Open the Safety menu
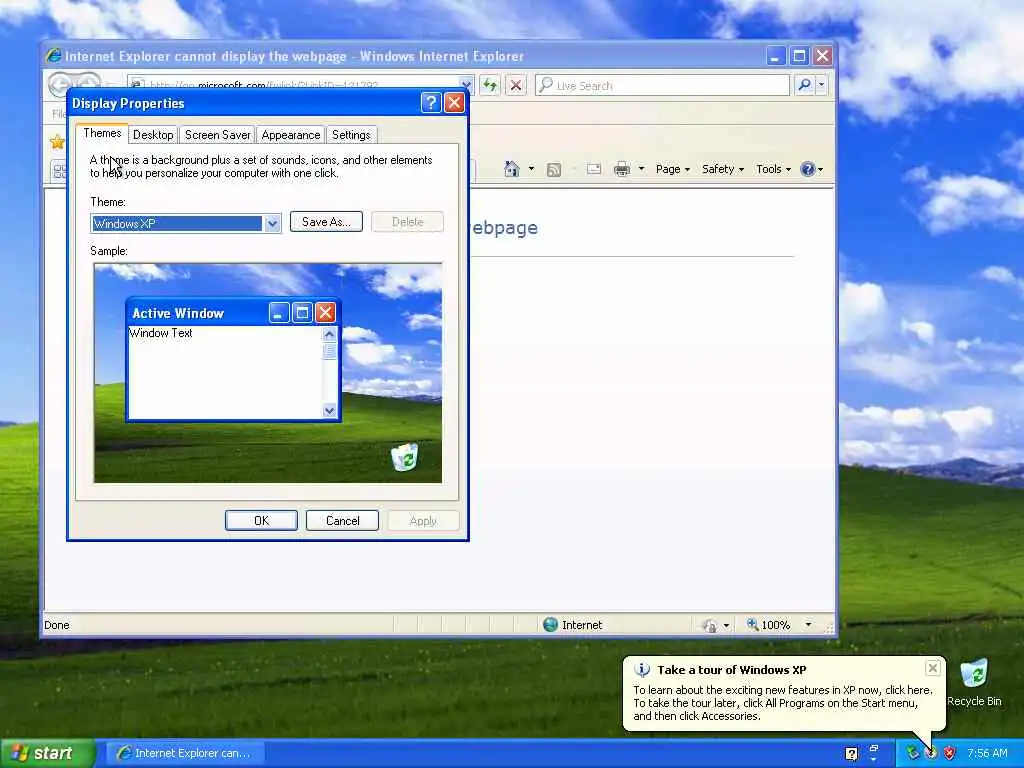Viewport: 1024px width, 768px height. click(x=723, y=169)
